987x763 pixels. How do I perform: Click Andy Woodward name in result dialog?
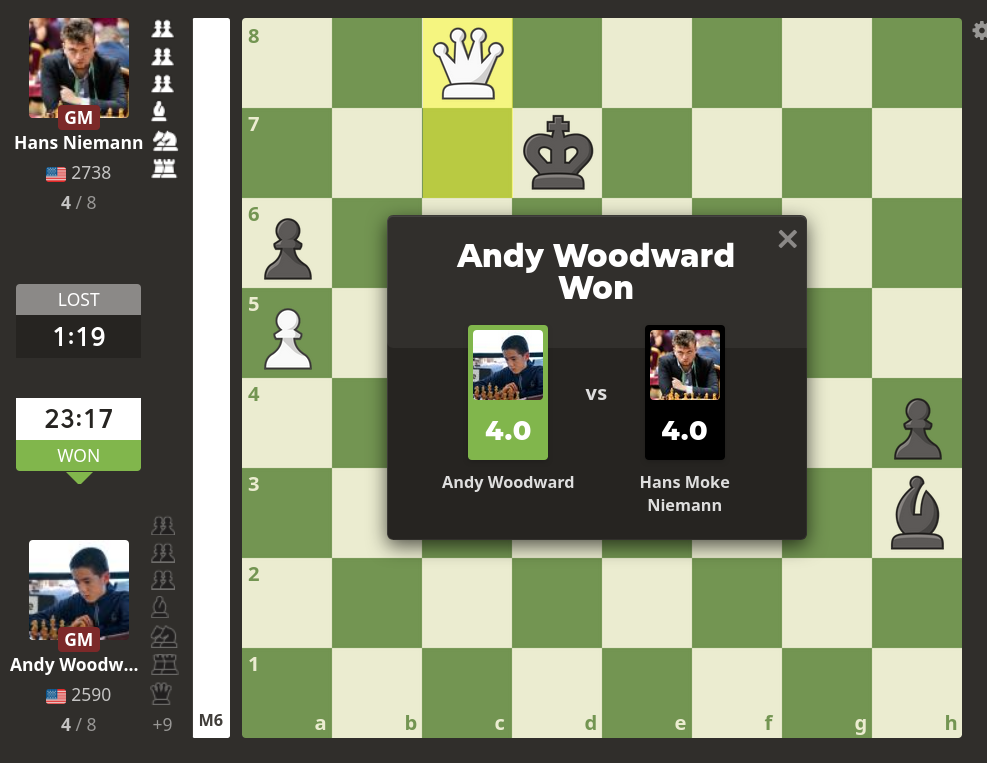click(x=508, y=482)
